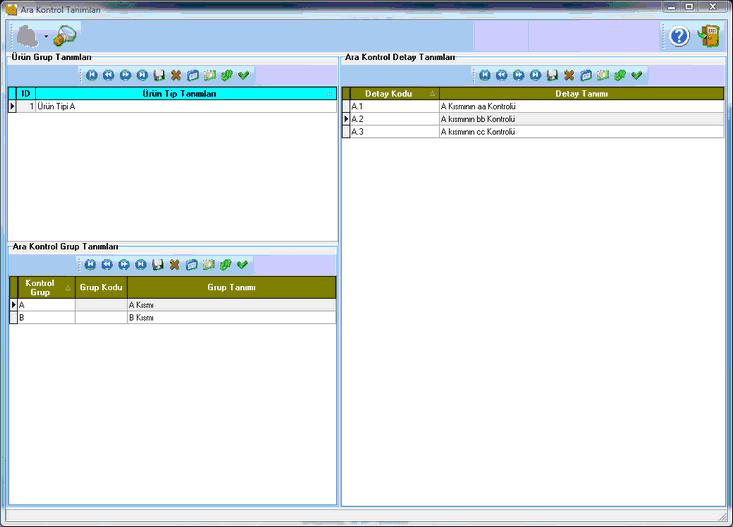The height and width of the screenshot is (527, 733).
Task: Go to next record in Ara Kontrol Grup Tanımları
Action: [124, 265]
